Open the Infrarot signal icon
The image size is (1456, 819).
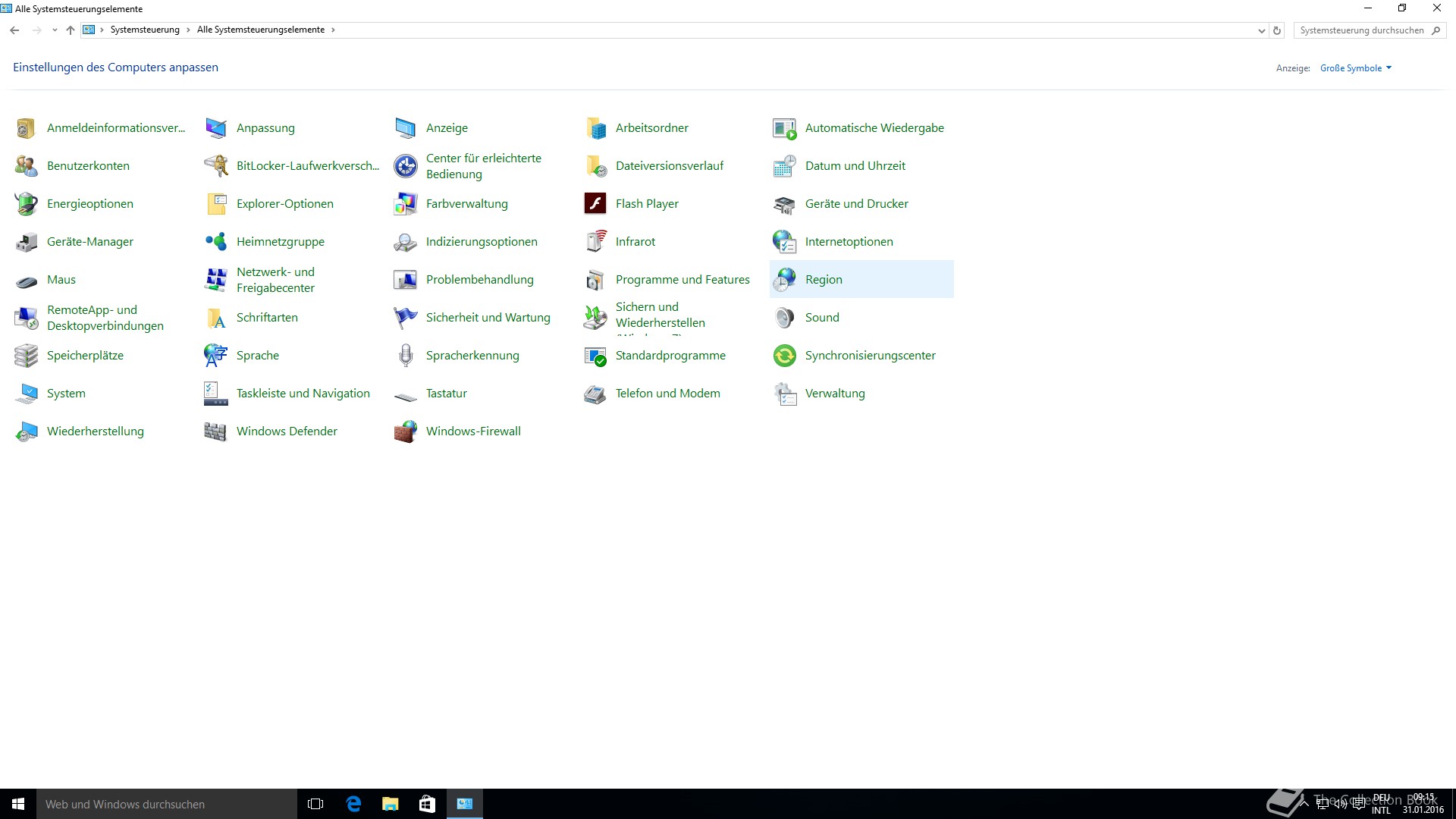[x=595, y=242]
